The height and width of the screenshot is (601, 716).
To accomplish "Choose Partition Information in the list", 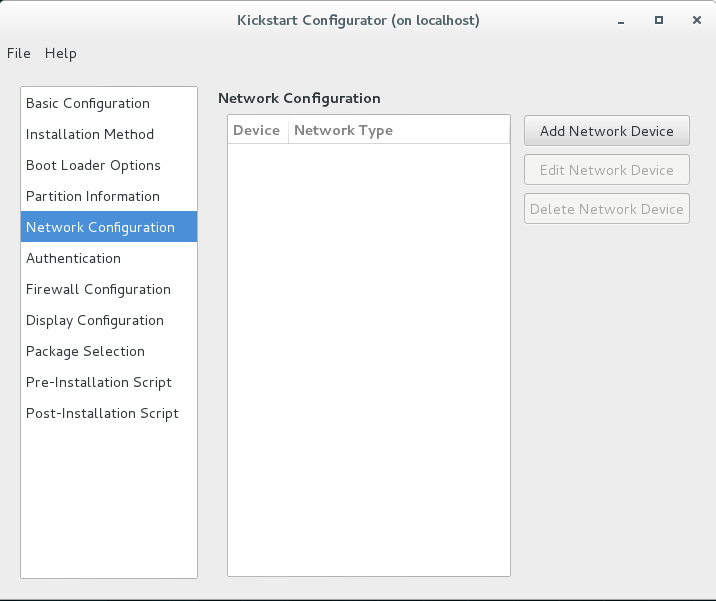I will pos(109,196).
